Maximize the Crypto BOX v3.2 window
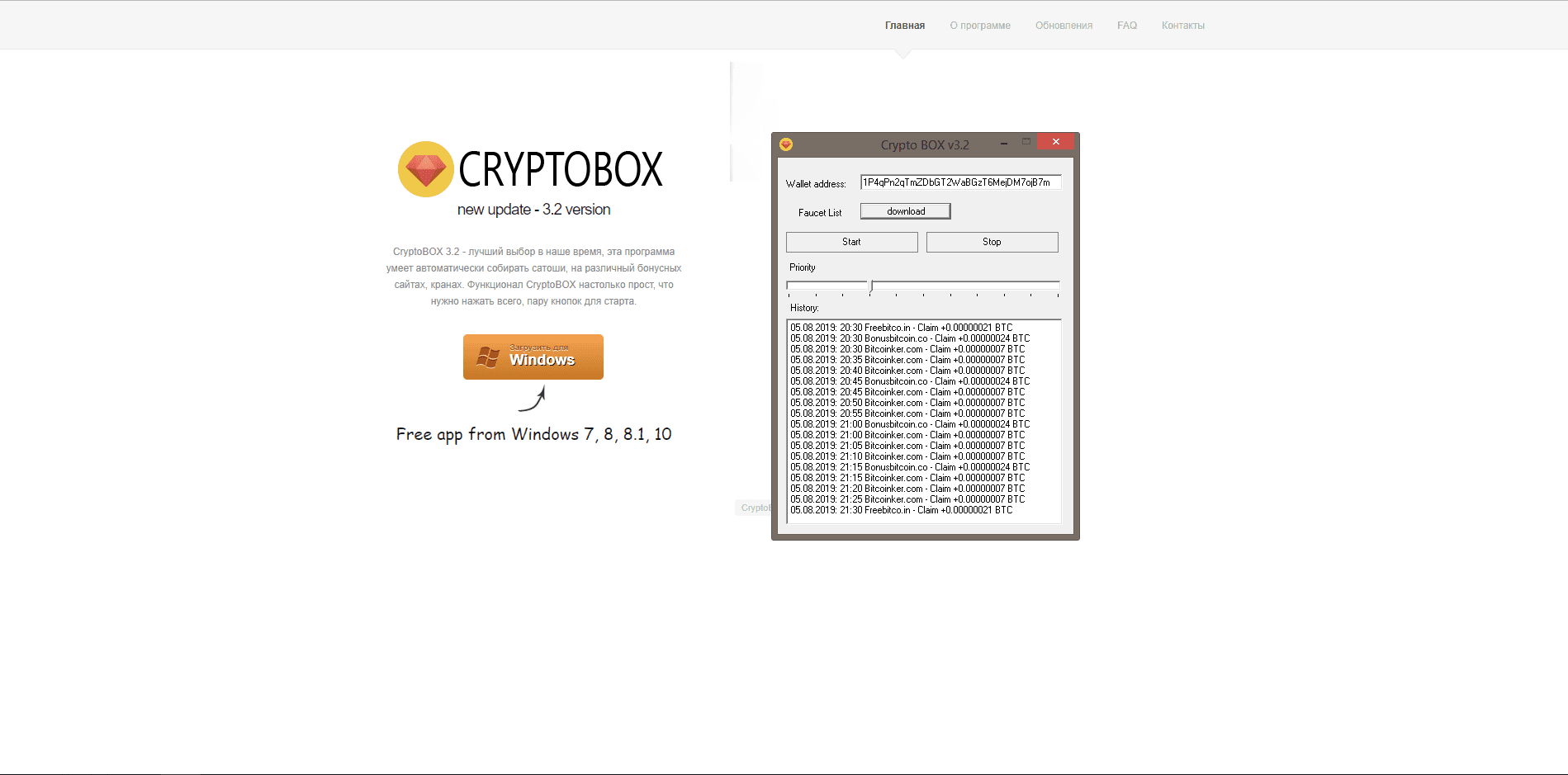Screen dimensions: 1568x775 point(1026,142)
